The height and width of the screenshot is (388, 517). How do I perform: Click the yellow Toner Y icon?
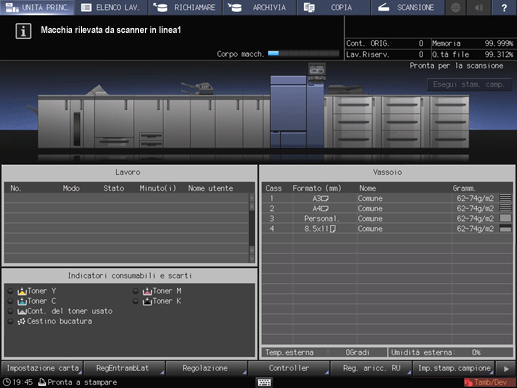point(22,291)
